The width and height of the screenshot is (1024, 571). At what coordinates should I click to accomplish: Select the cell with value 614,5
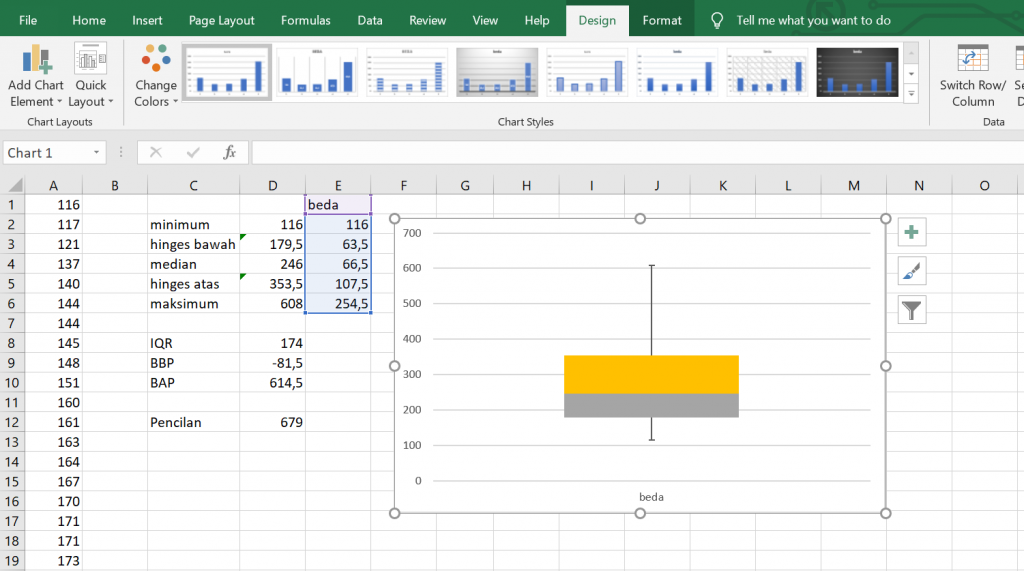[272, 383]
